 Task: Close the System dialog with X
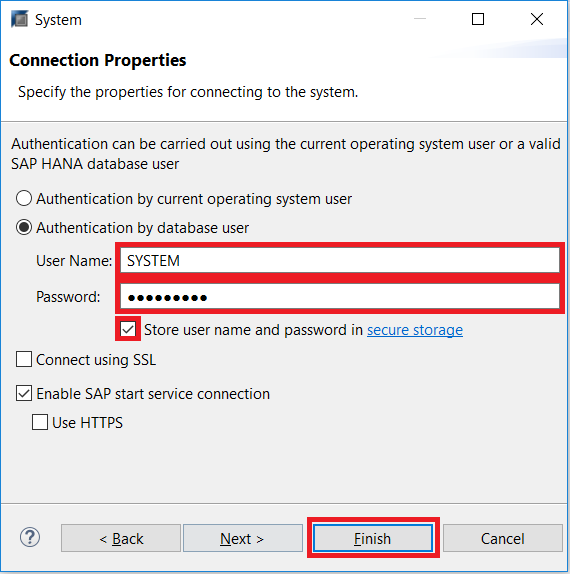pyautogui.click(x=537, y=19)
